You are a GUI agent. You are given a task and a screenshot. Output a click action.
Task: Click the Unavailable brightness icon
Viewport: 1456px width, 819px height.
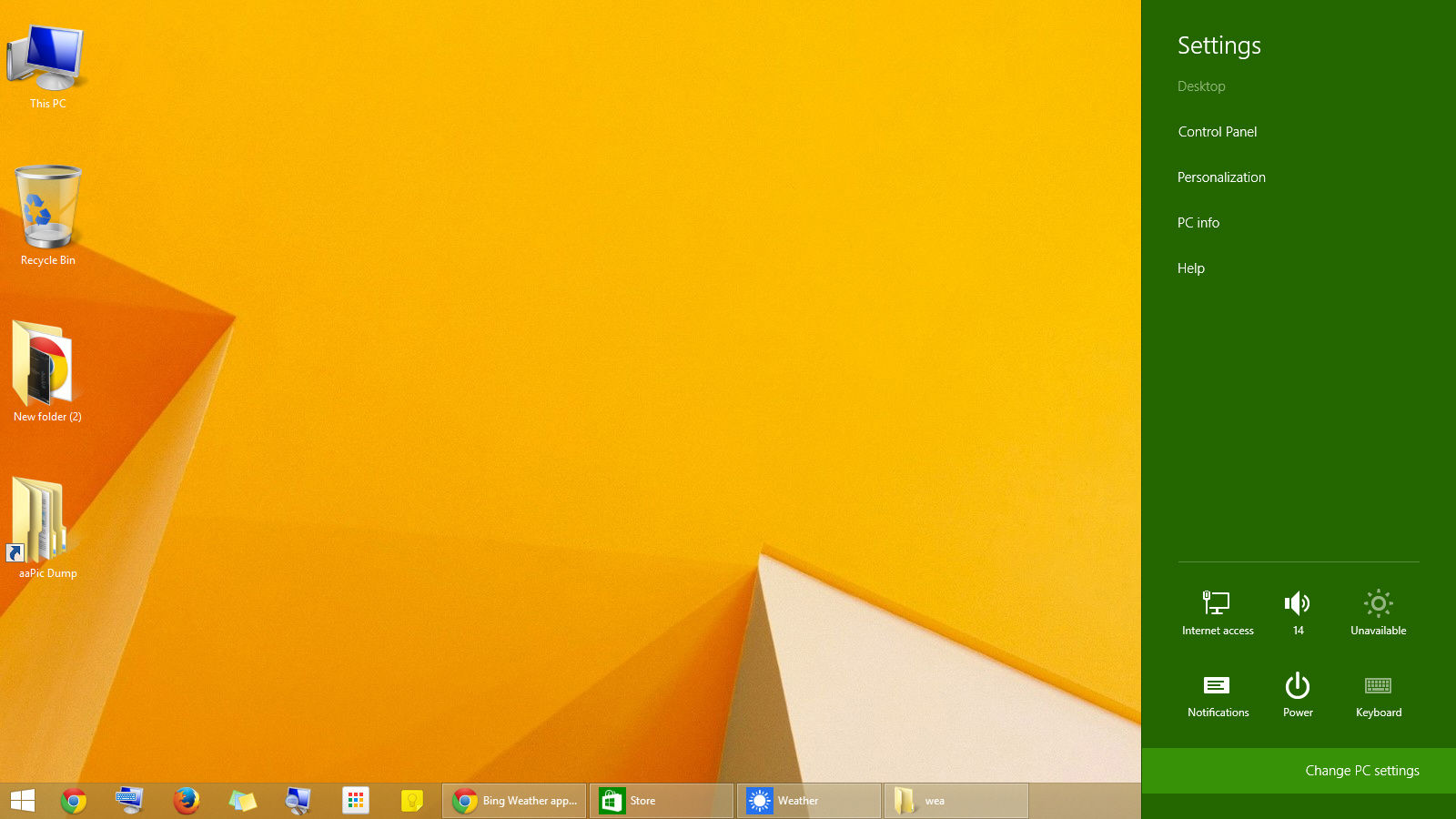(x=1378, y=610)
